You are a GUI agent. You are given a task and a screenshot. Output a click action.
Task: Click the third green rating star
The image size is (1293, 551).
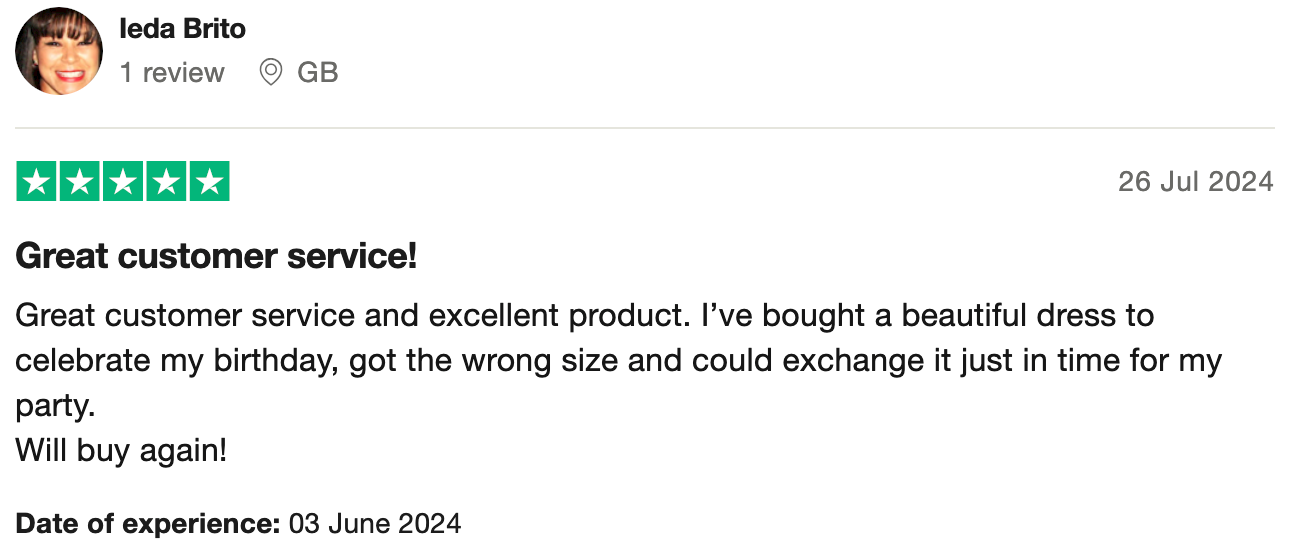(x=123, y=182)
